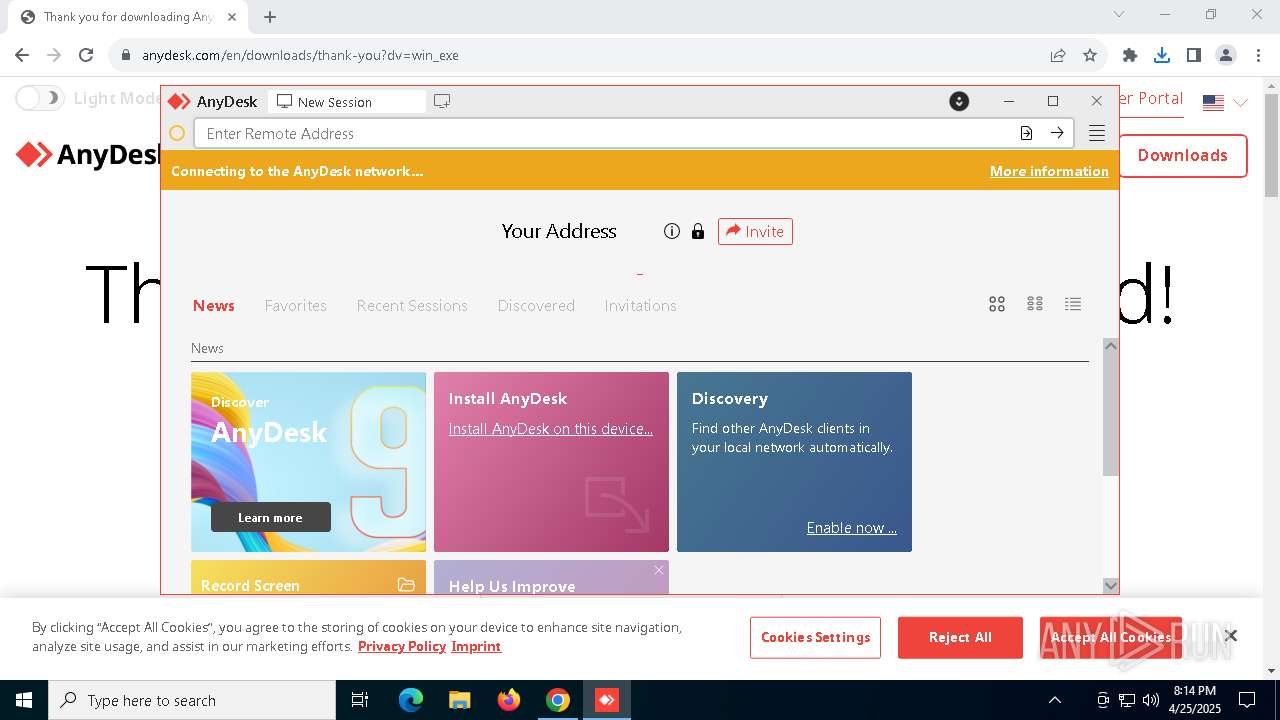Click Accept All Cookies button
1280x720 pixels.
(1110, 637)
